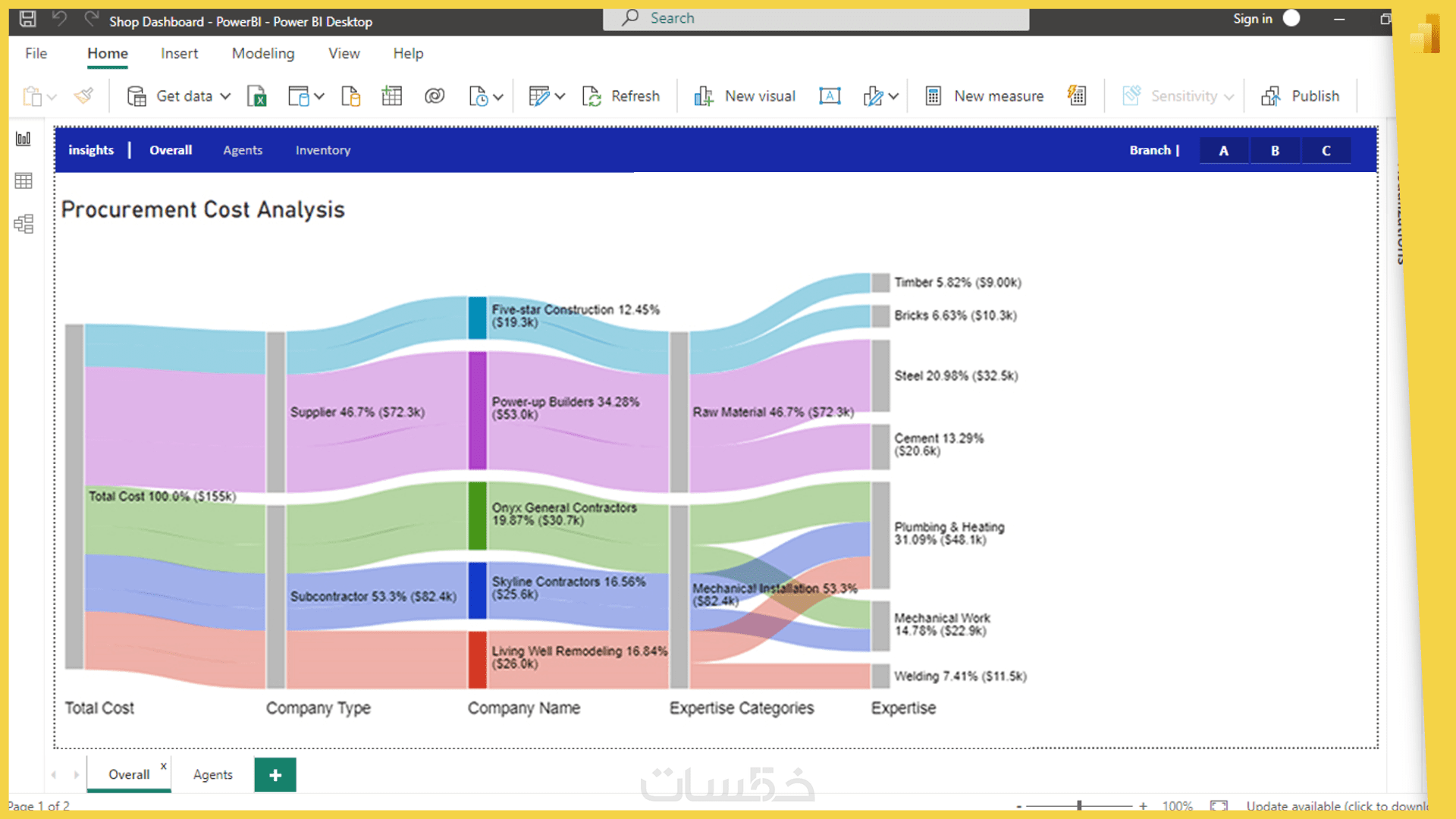Viewport: 1456px width, 819px height.
Task: Click the Refresh button
Action: (621, 96)
